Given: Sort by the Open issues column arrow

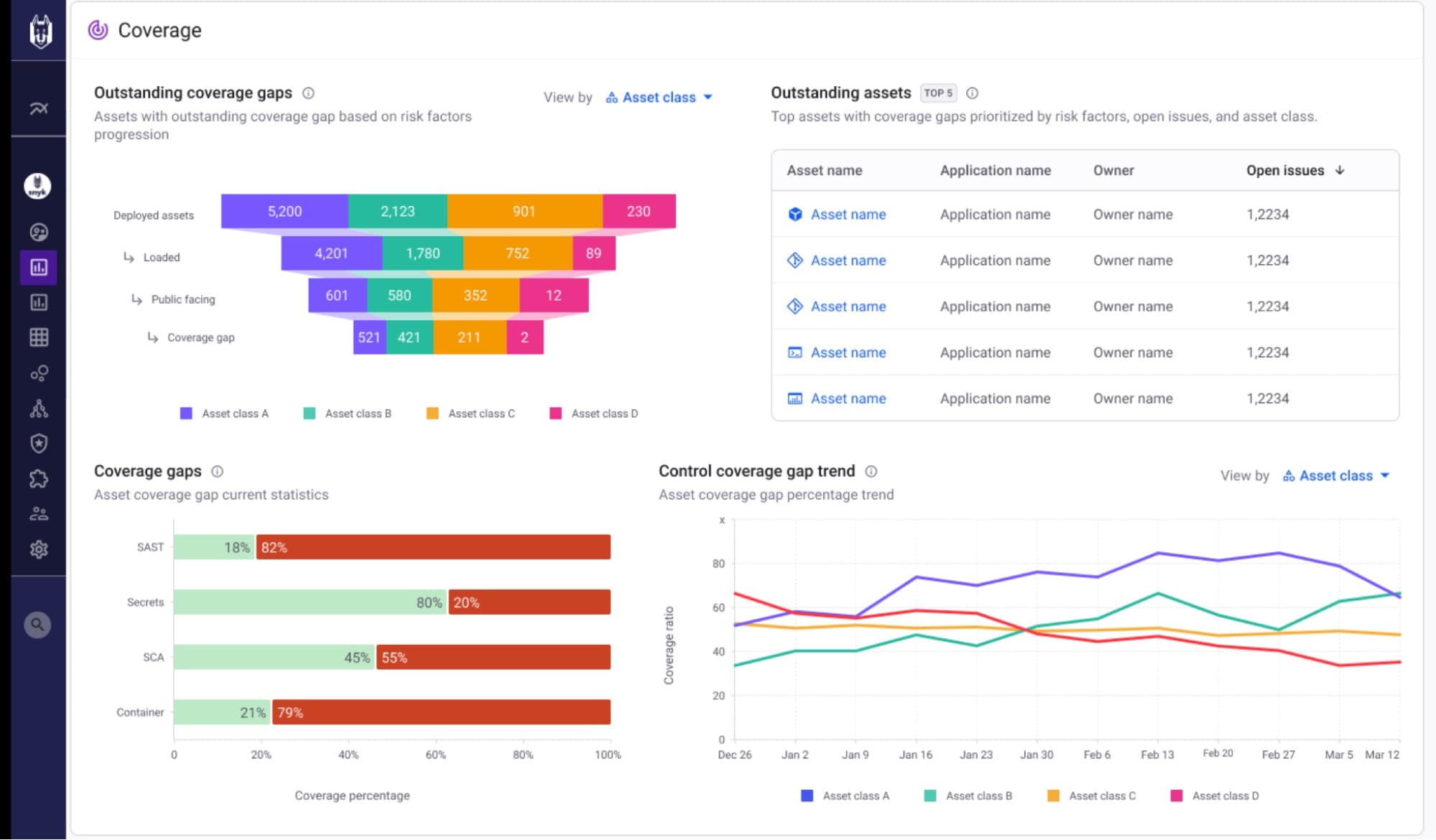Looking at the screenshot, I should (1340, 170).
